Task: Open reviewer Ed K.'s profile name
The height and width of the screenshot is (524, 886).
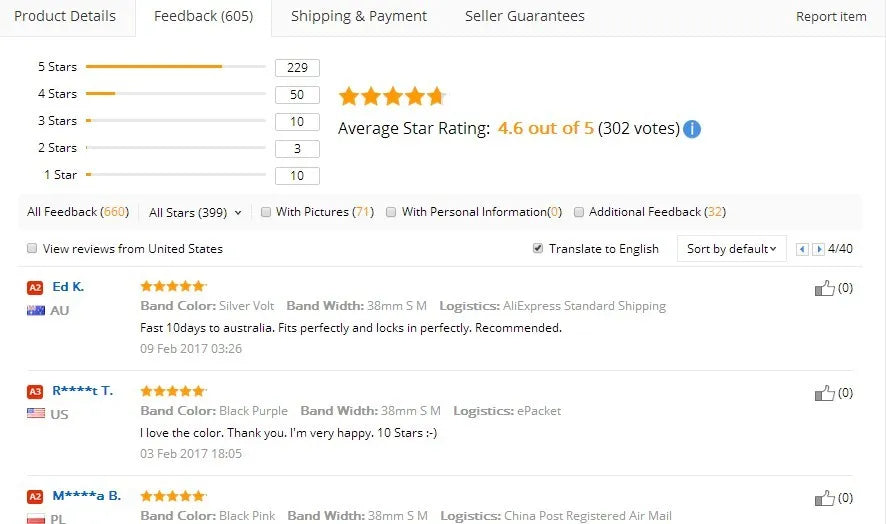Action: point(68,287)
